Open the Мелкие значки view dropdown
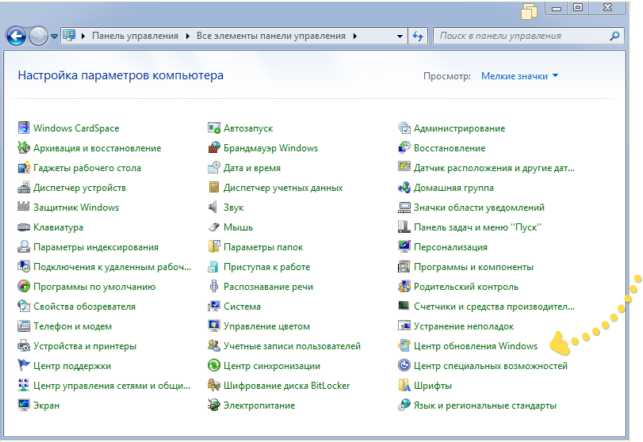 click(x=520, y=76)
